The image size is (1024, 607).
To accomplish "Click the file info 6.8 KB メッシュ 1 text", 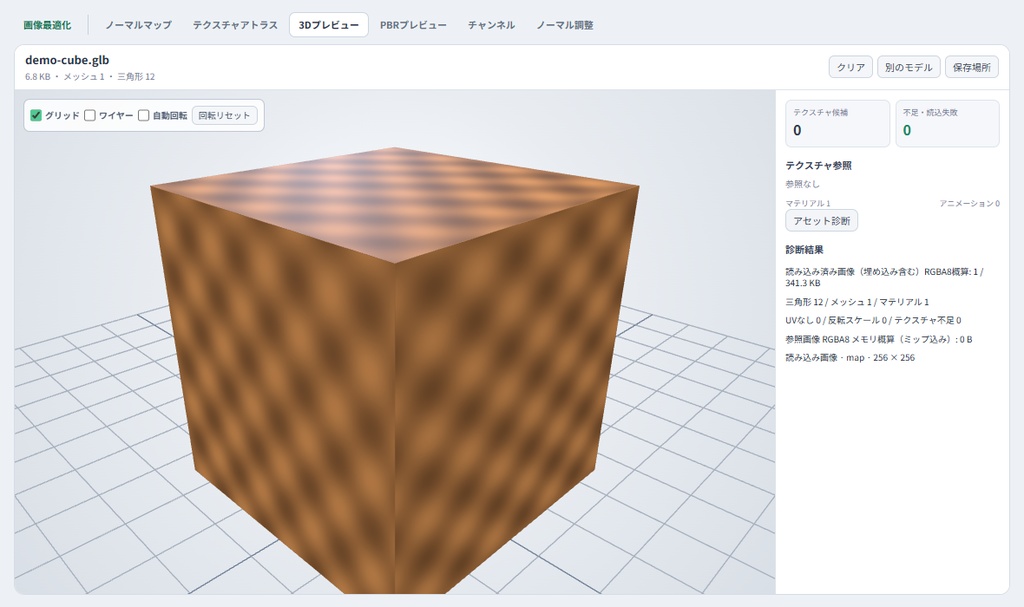I will pos(90,76).
